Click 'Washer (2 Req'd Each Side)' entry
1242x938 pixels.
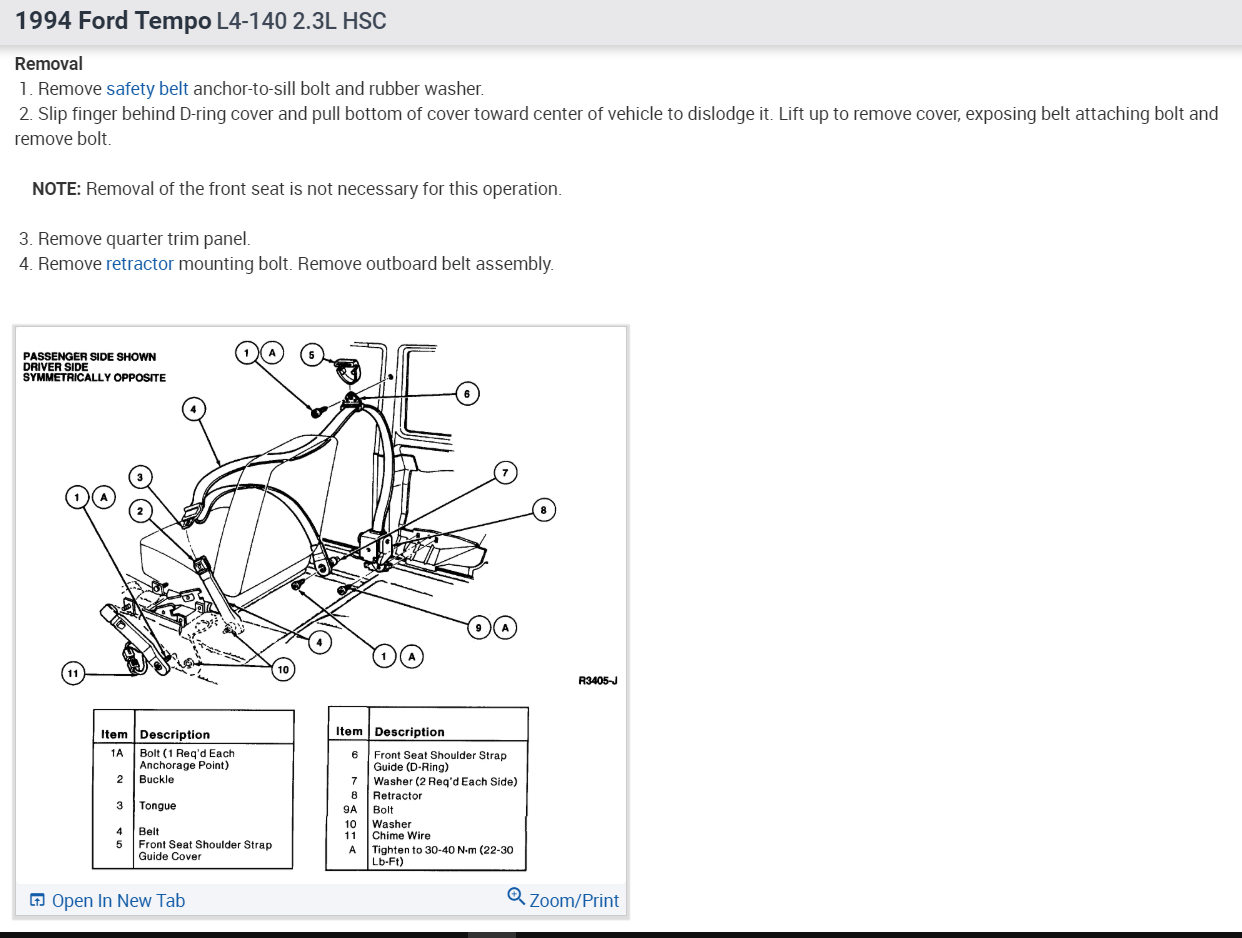pos(446,782)
